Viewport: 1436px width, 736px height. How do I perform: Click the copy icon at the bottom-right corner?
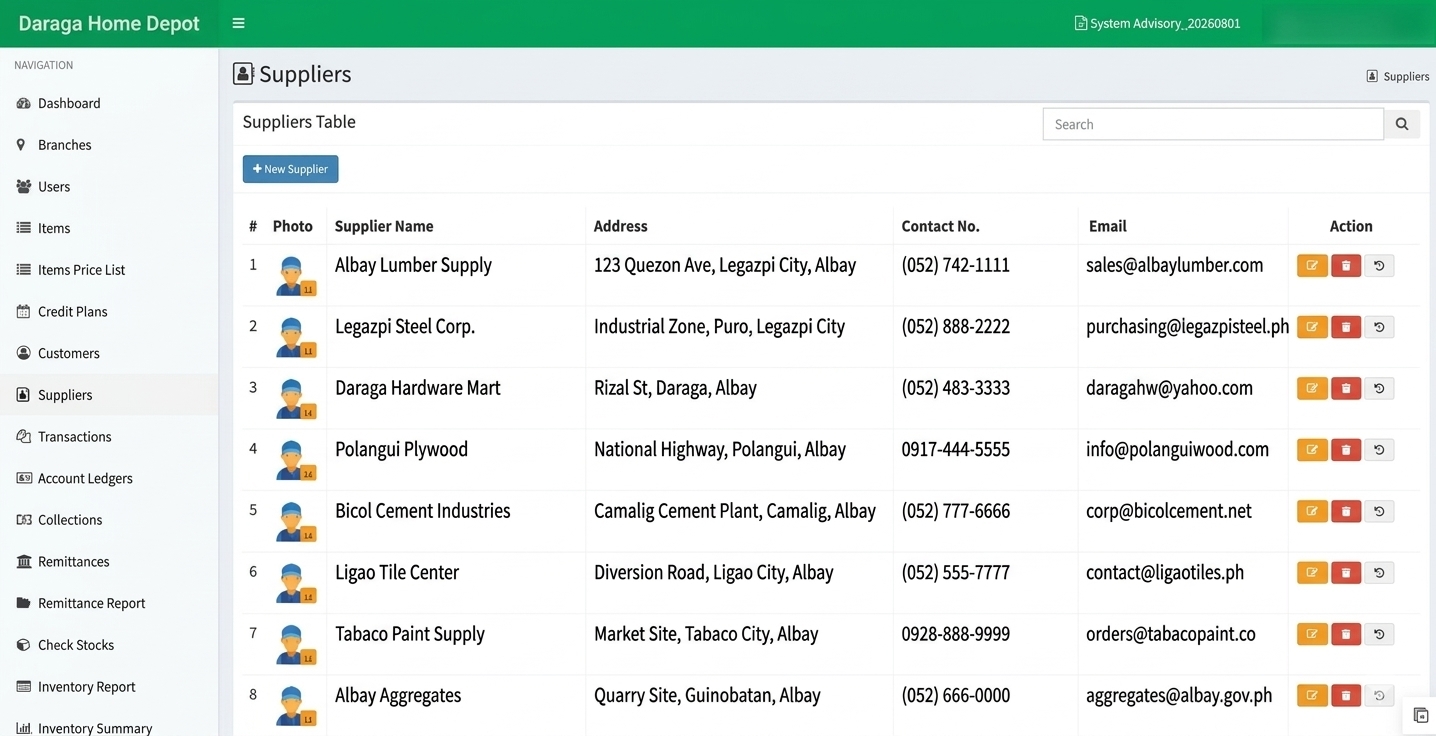click(1420, 715)
